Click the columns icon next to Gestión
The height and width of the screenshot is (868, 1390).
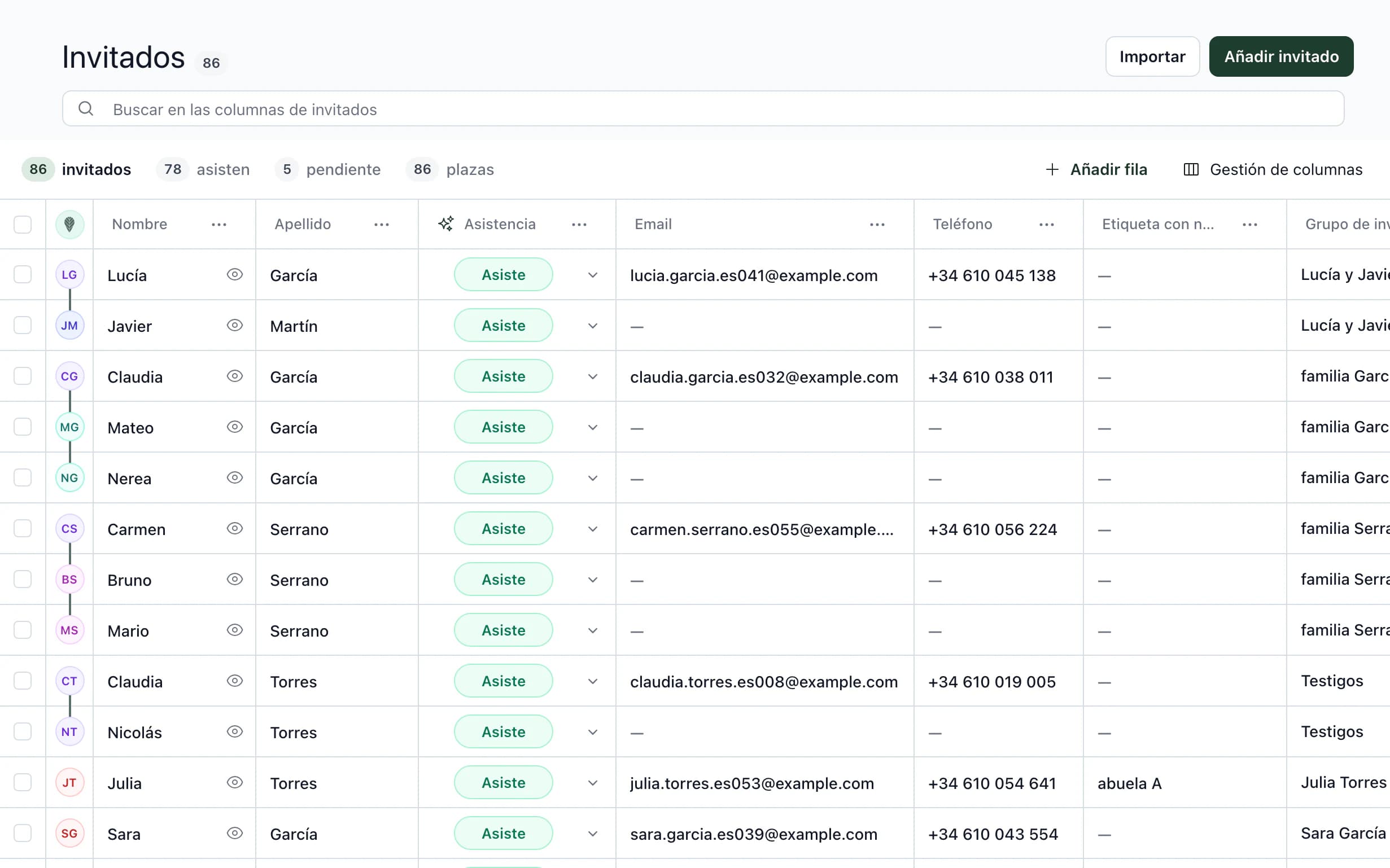click(1191, 169)
